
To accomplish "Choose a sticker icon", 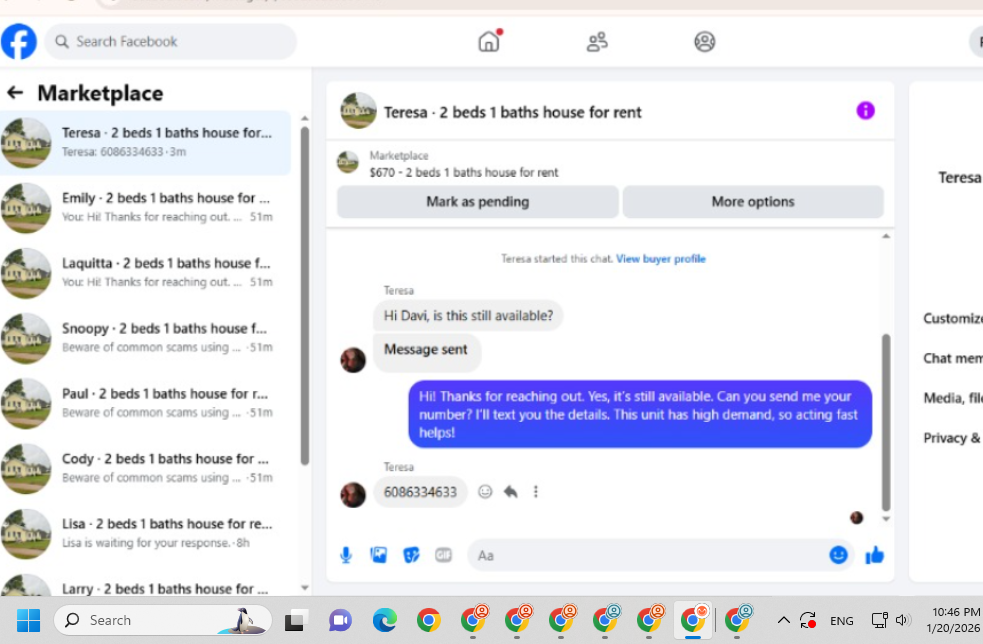I will 411,555.
